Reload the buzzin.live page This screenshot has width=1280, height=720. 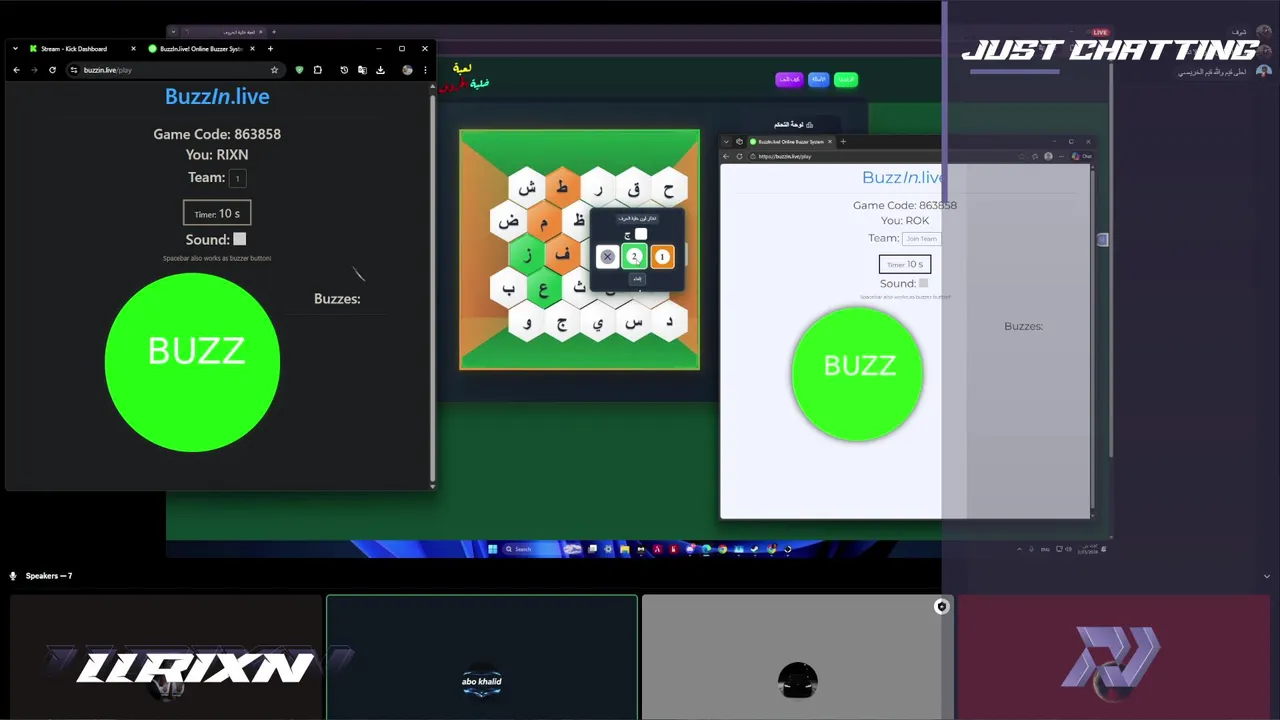pos(52,70)
